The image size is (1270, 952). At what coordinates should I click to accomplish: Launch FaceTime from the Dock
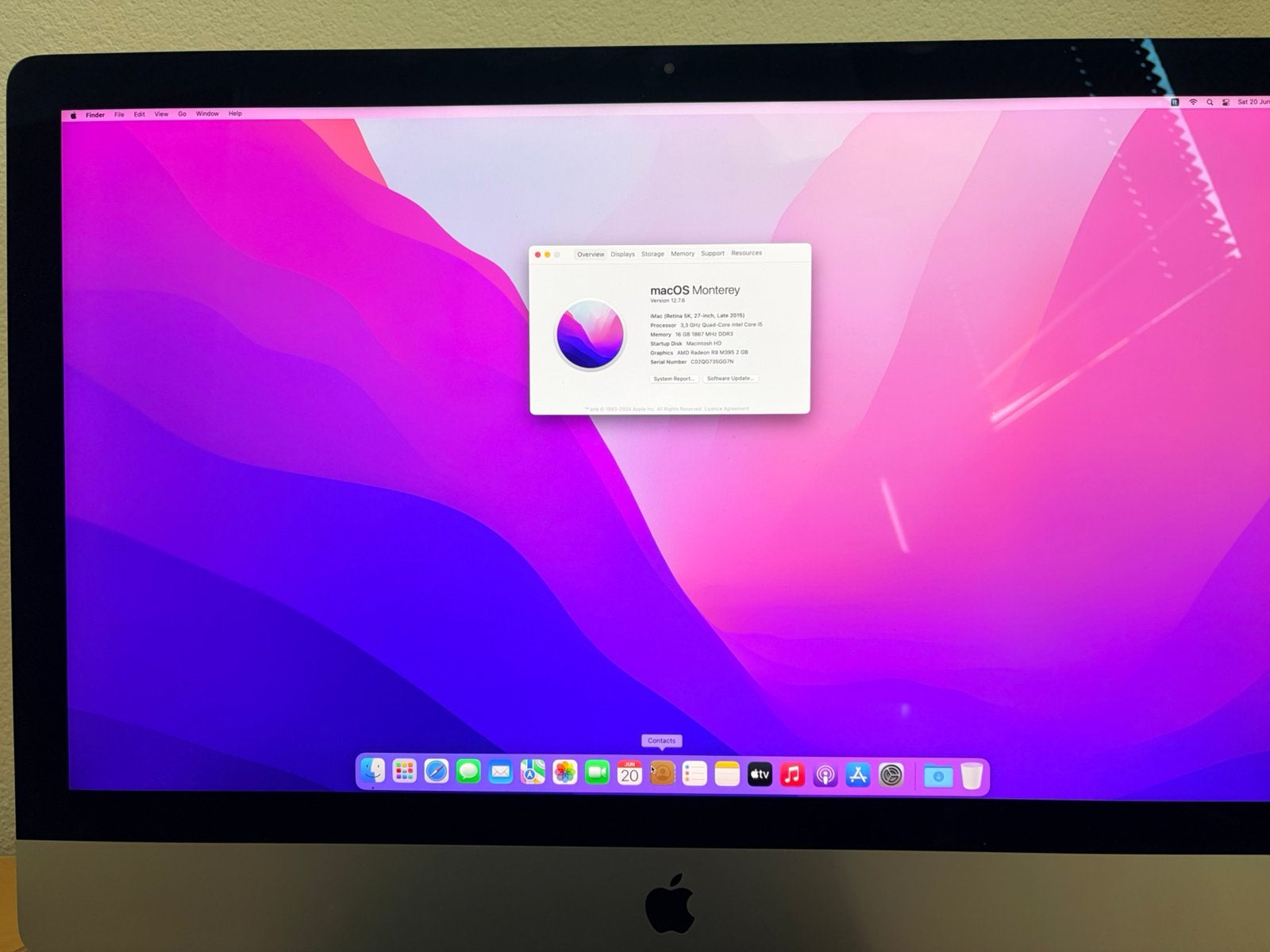[x=597, y=773]
